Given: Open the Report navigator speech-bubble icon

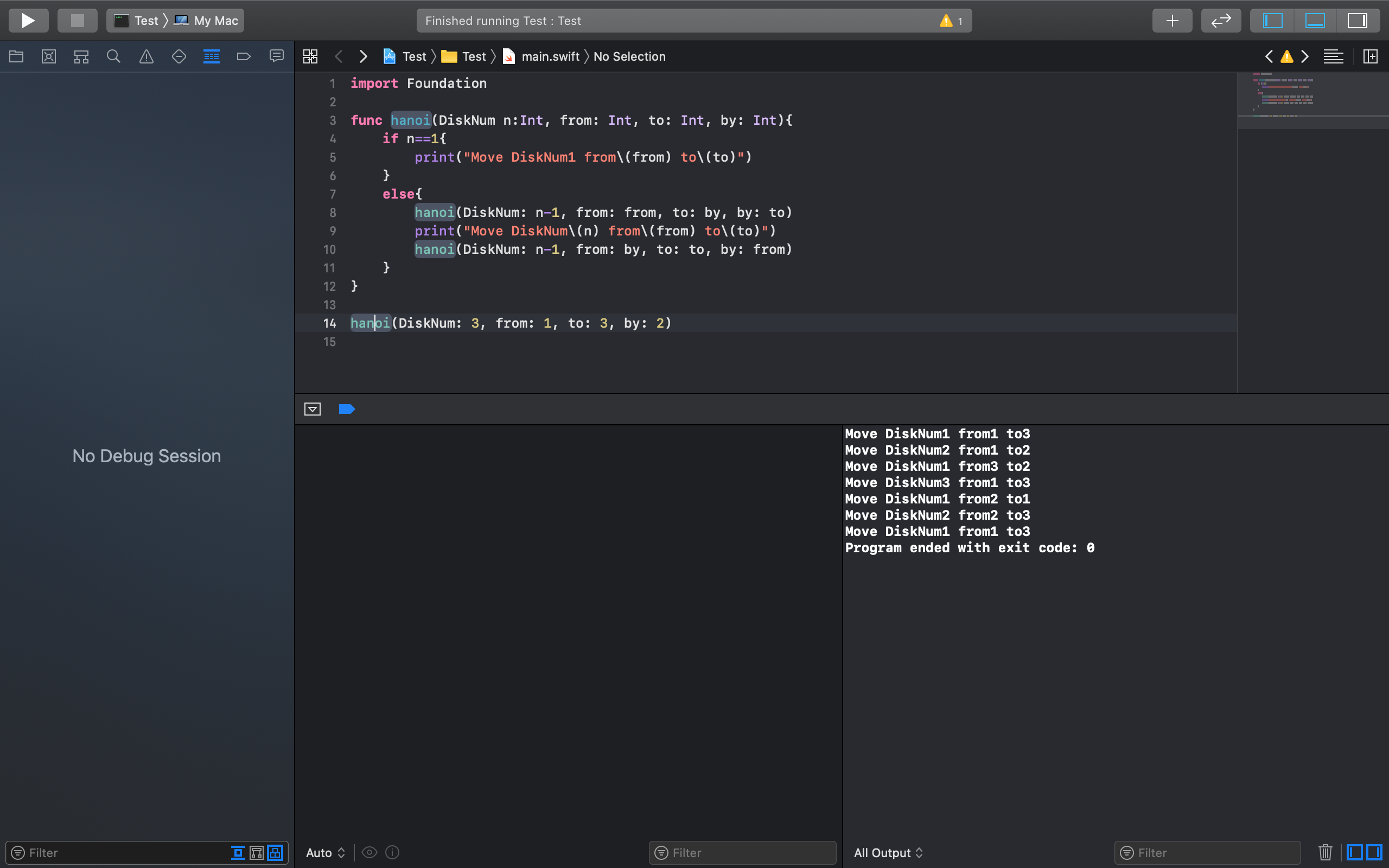Looking at the screenshot, I should click(277, 56).
